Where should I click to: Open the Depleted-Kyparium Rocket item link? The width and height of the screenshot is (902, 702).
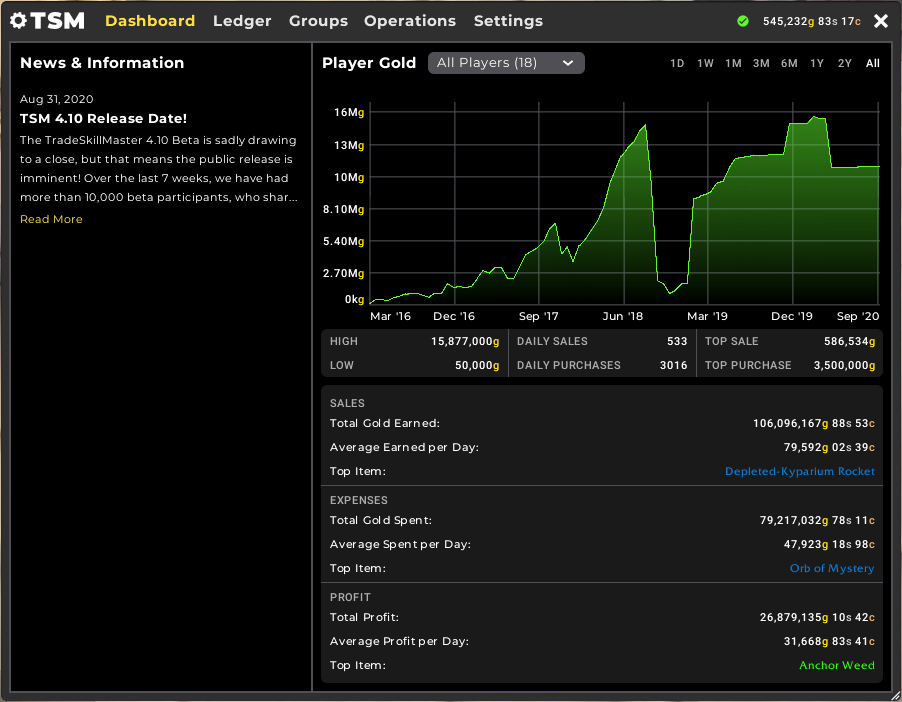click(x=799, y=472)
